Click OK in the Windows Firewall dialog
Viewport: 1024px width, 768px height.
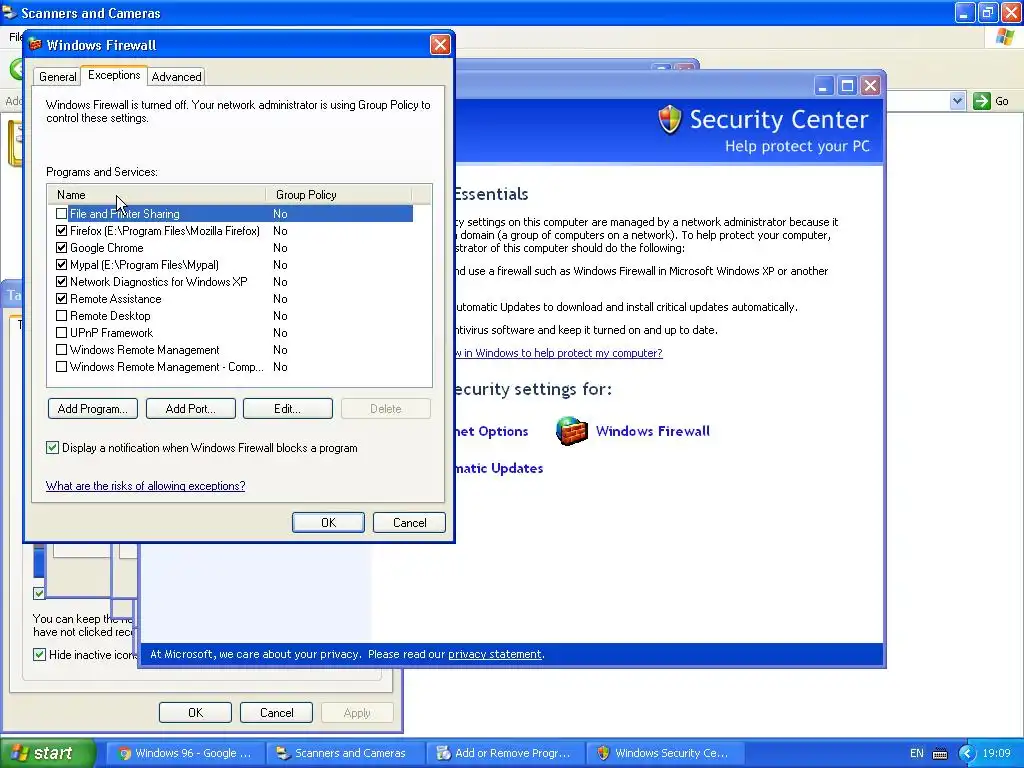[x=328, y=522]
